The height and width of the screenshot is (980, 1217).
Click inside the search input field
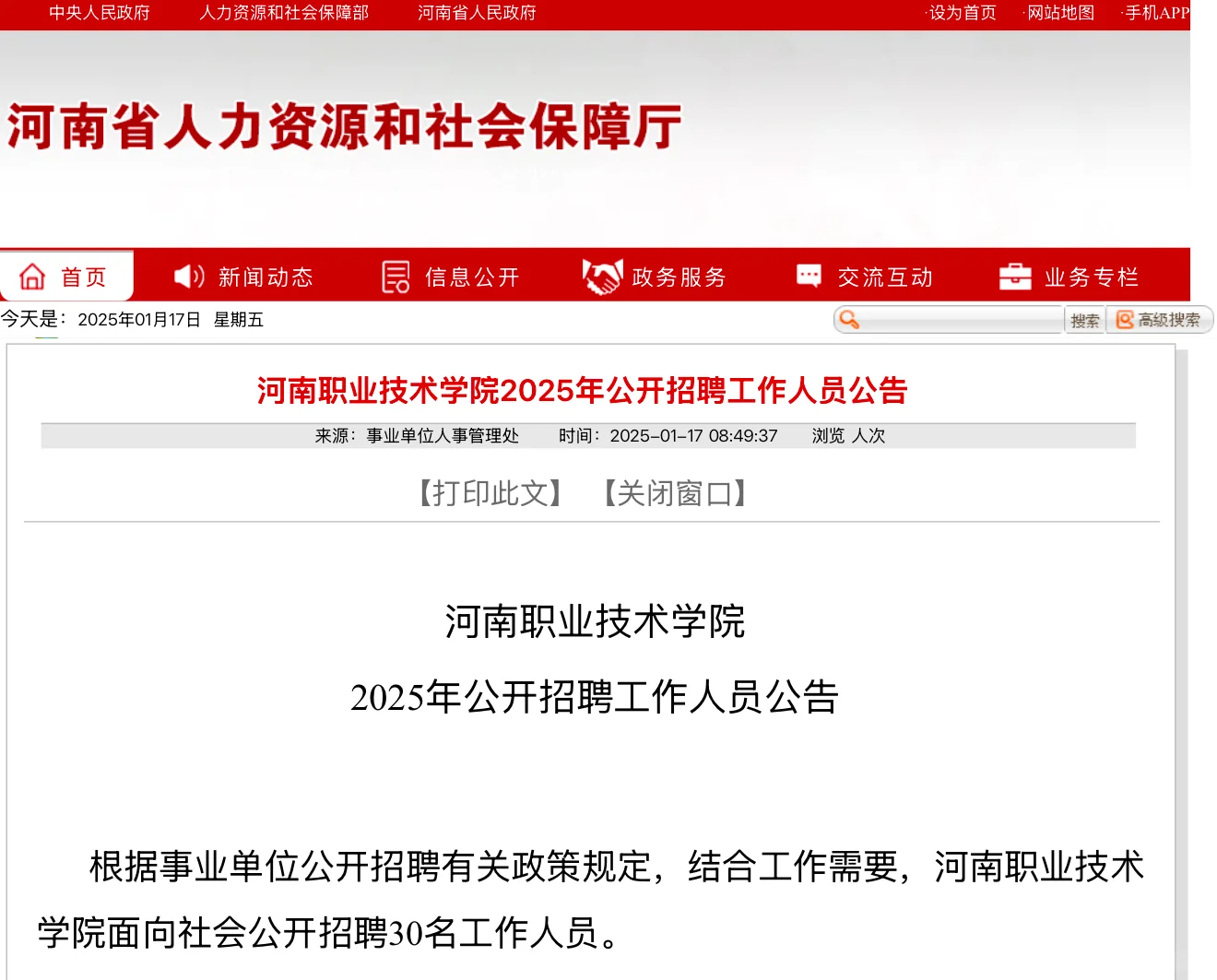click(x=959, y=320)
